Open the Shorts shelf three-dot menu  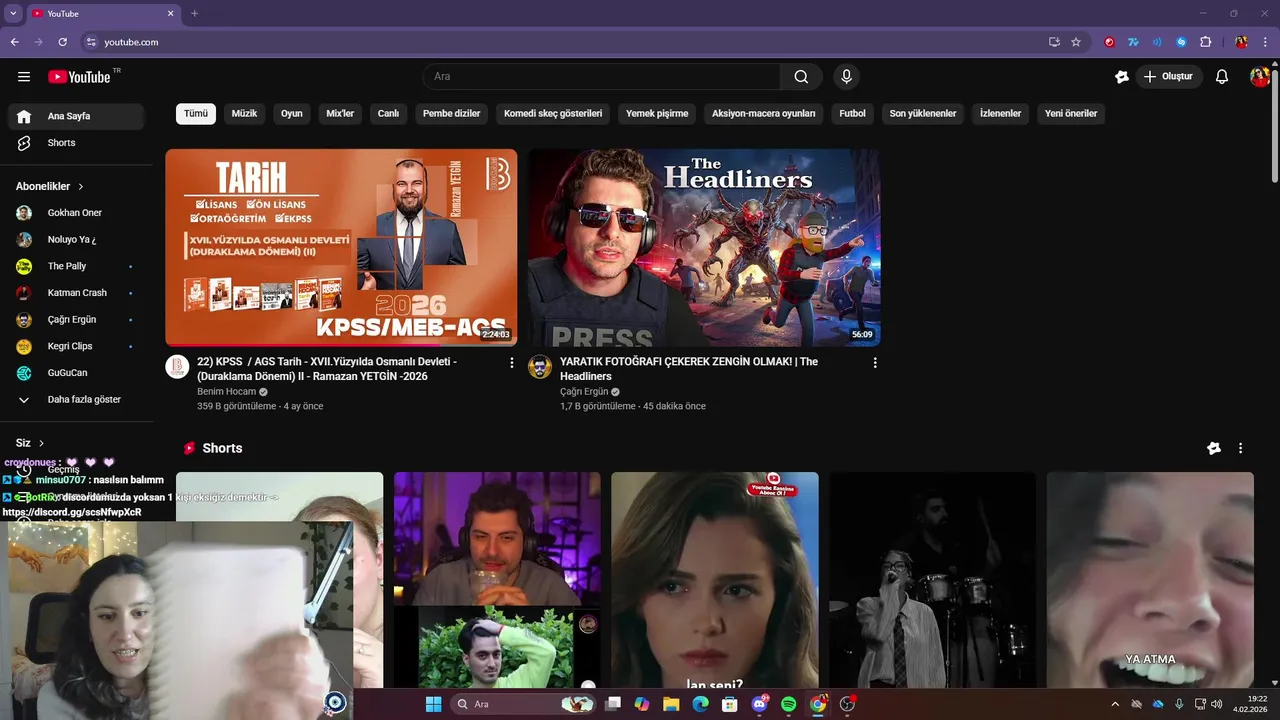pos(1241,448)
